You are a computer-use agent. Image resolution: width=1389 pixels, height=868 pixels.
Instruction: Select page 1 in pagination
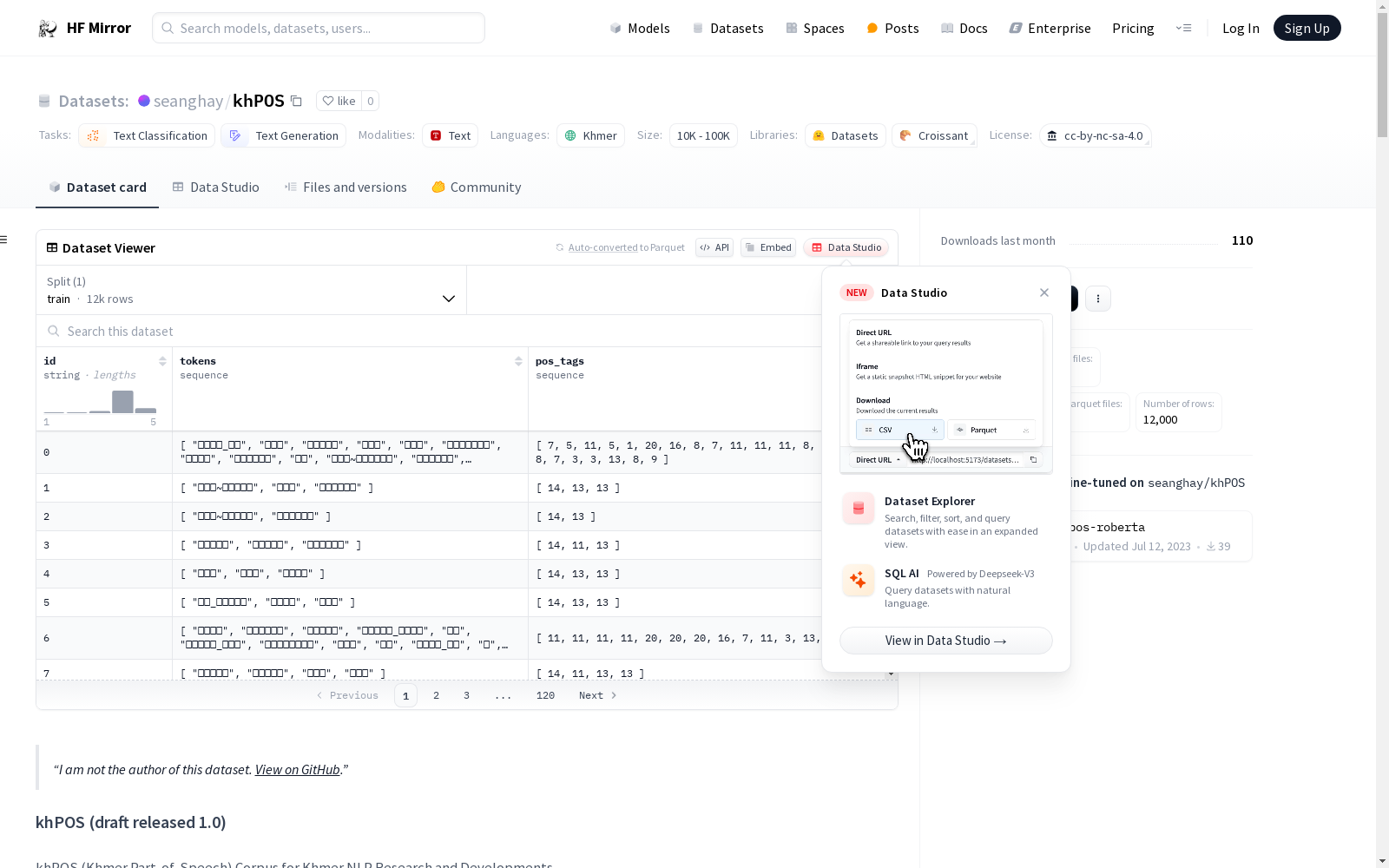pos(405,695)
